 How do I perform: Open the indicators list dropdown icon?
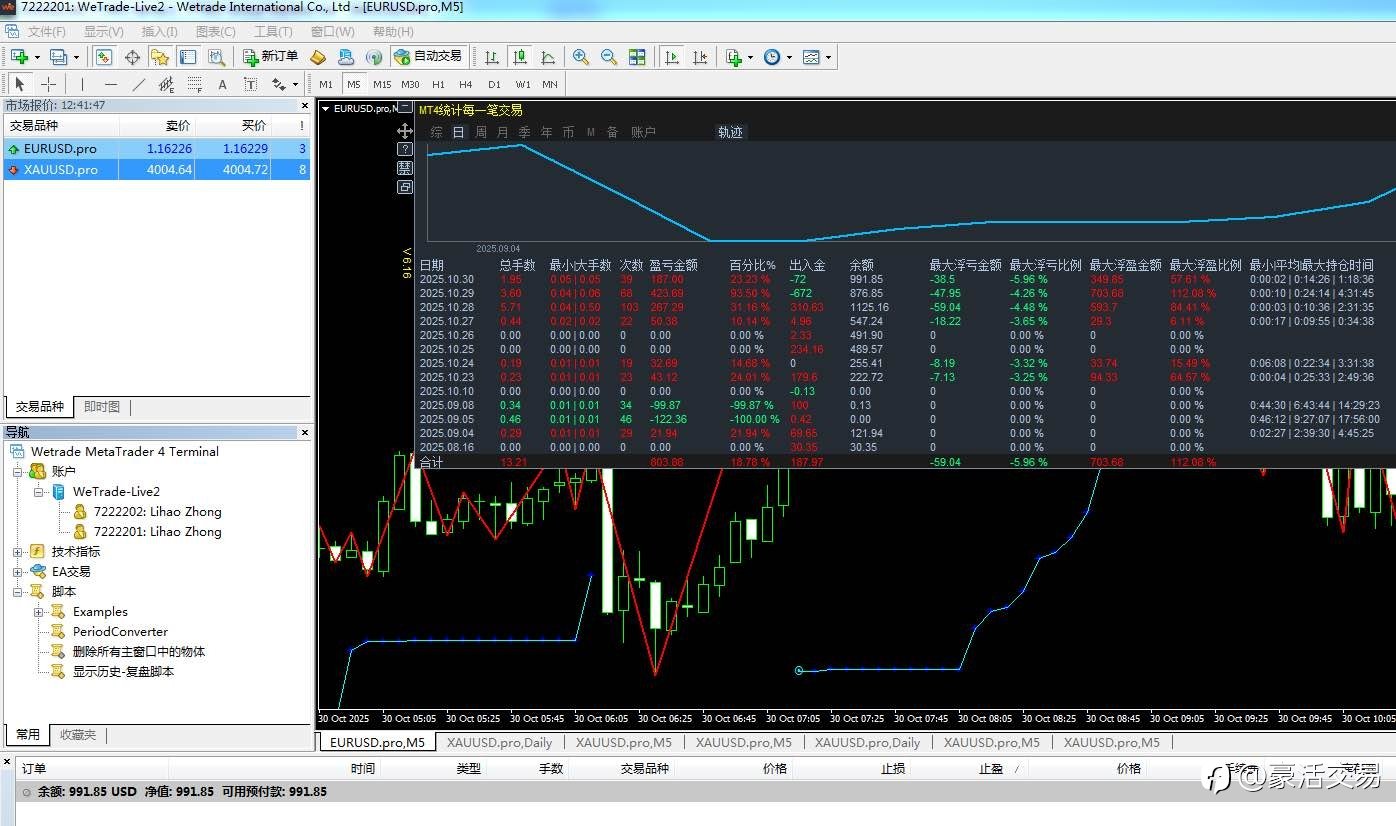734,57
